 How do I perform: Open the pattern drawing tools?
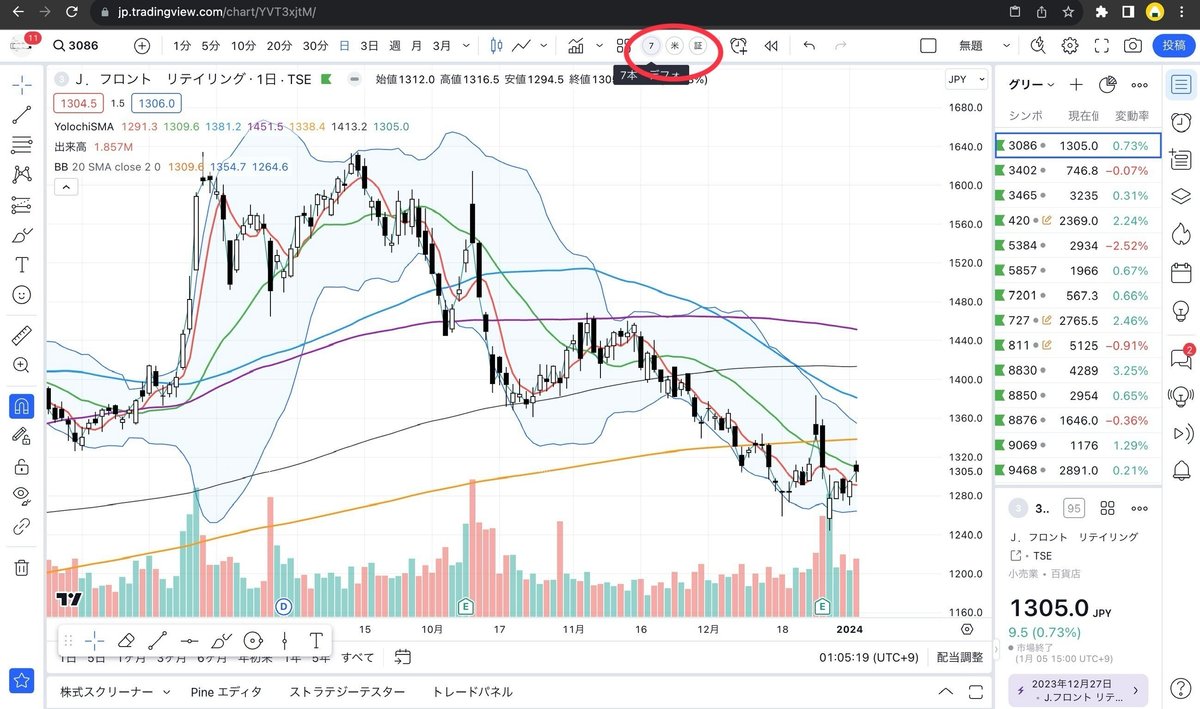pos(21,175)
